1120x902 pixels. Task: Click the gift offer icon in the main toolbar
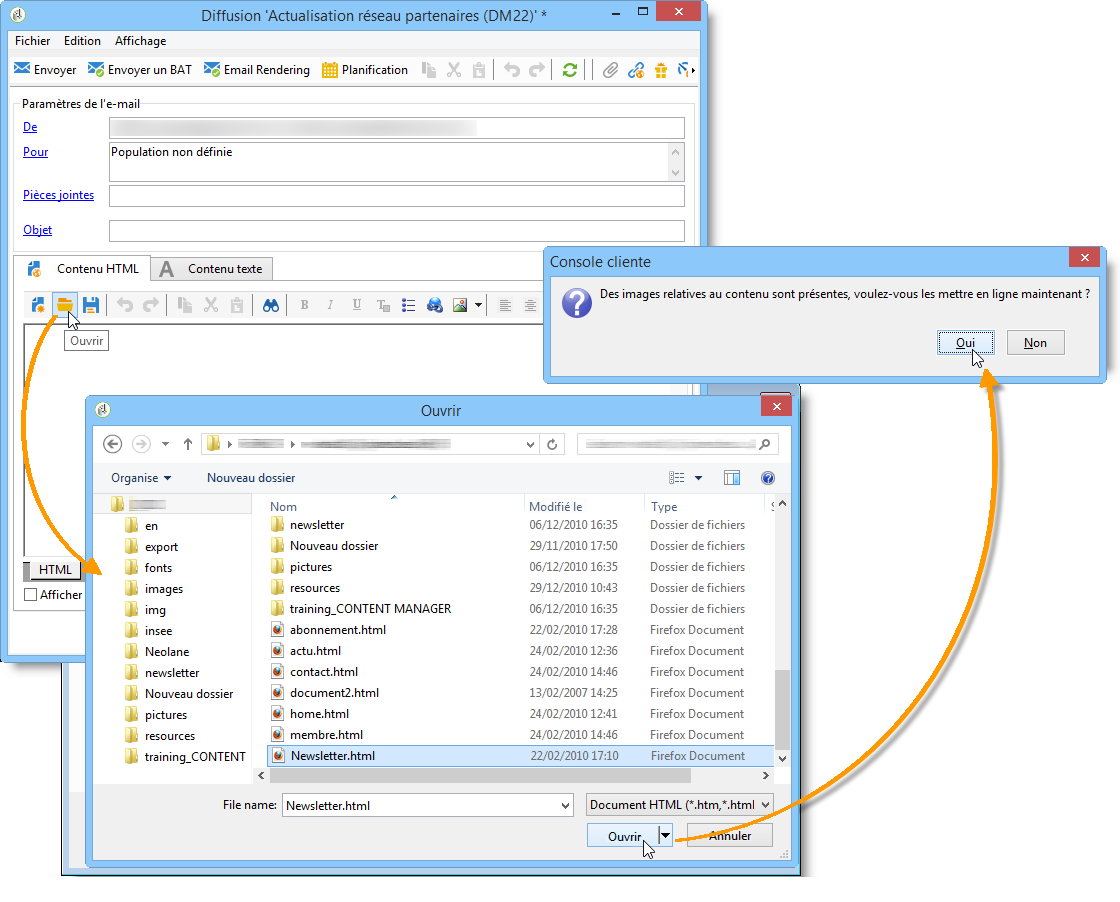661,69
